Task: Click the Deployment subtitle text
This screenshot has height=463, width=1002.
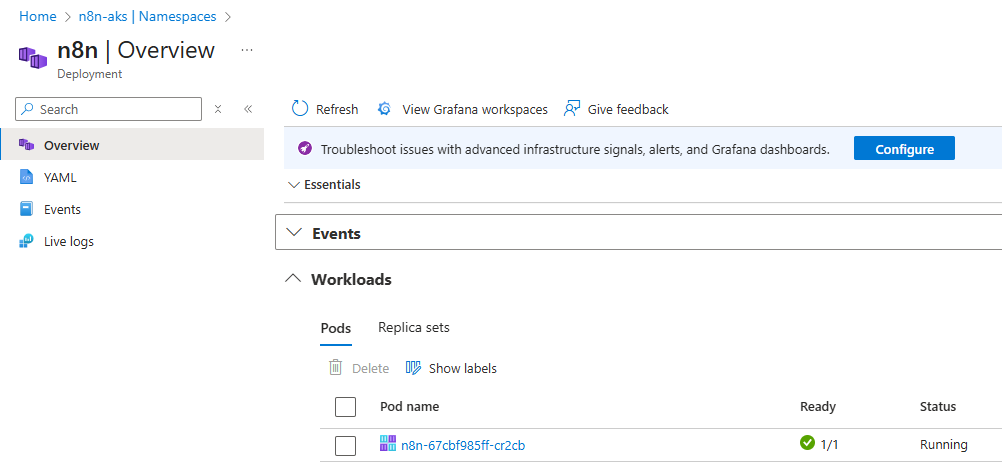Action: pos(89,73)
